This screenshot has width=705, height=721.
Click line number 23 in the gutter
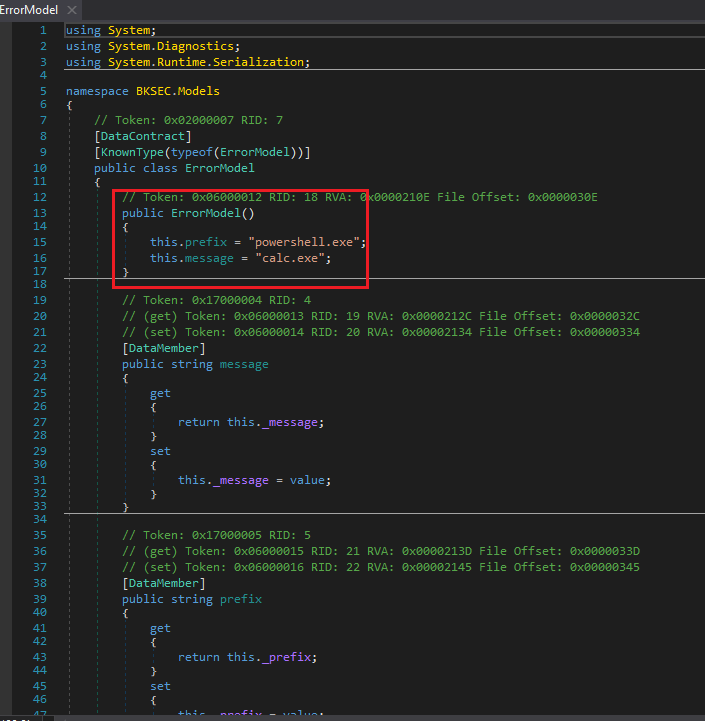click(x=40, y=364)
